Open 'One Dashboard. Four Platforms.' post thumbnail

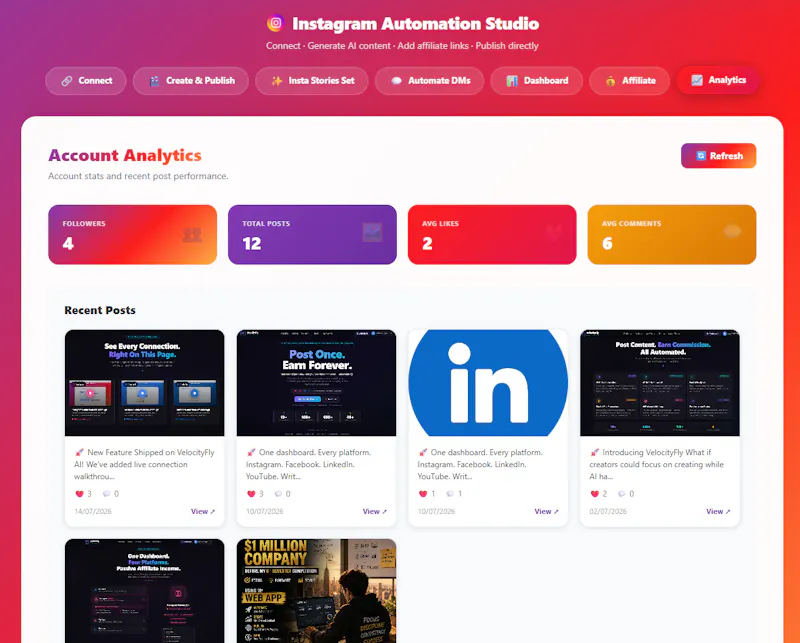click(x=144, y=591)
